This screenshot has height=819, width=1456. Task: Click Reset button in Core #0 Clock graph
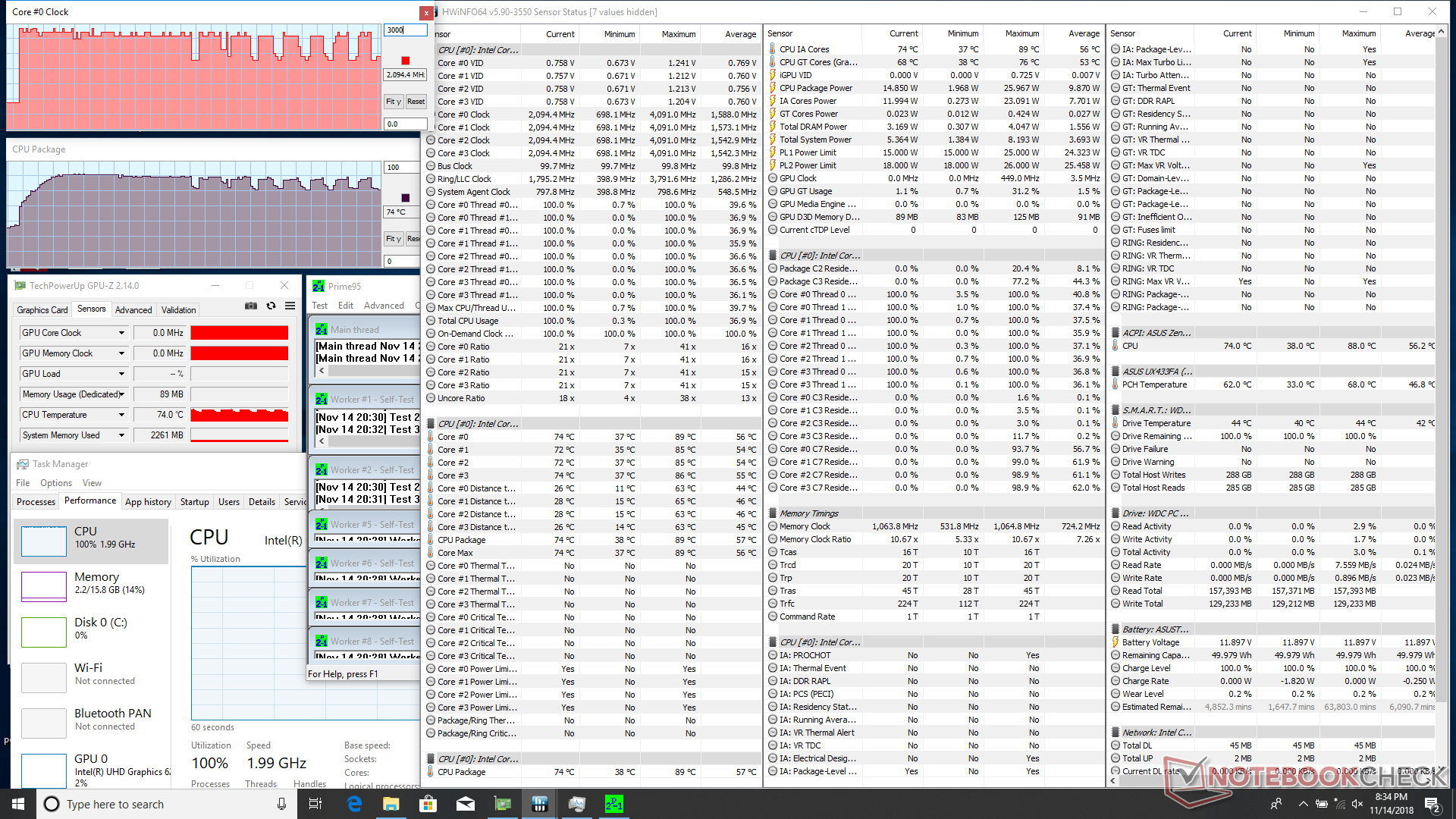coord(416,102)
